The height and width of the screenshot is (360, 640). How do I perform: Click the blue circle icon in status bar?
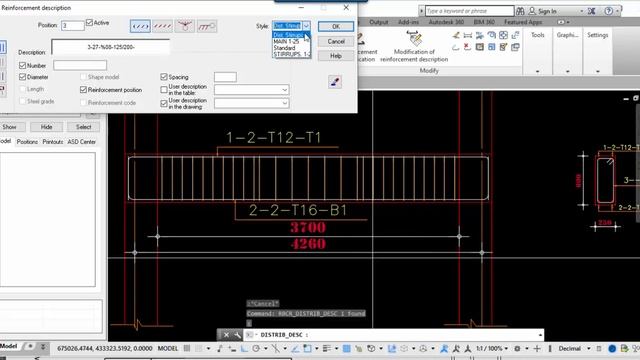click(612, 349)
